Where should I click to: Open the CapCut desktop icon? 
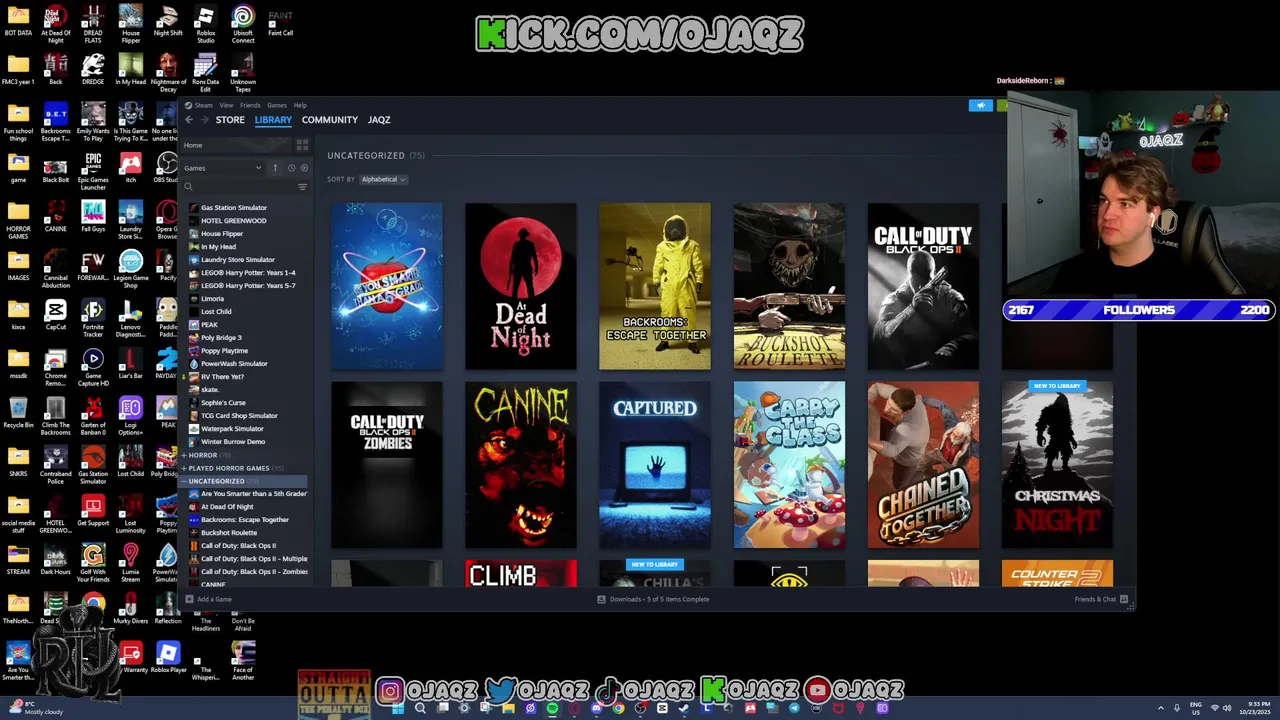(55, 316)
